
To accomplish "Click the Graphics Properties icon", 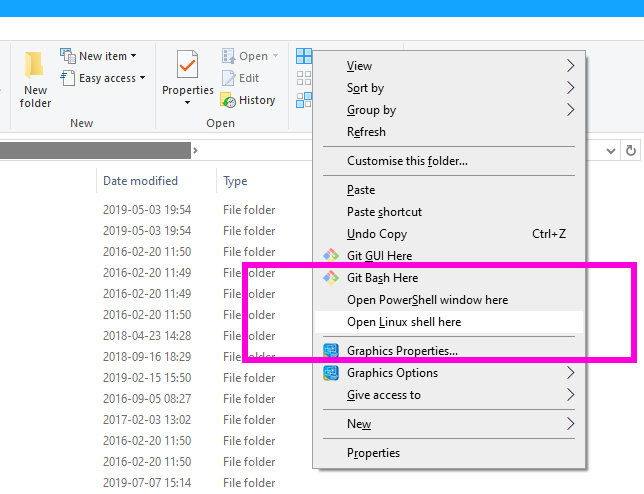I will (x=331, y=351).
